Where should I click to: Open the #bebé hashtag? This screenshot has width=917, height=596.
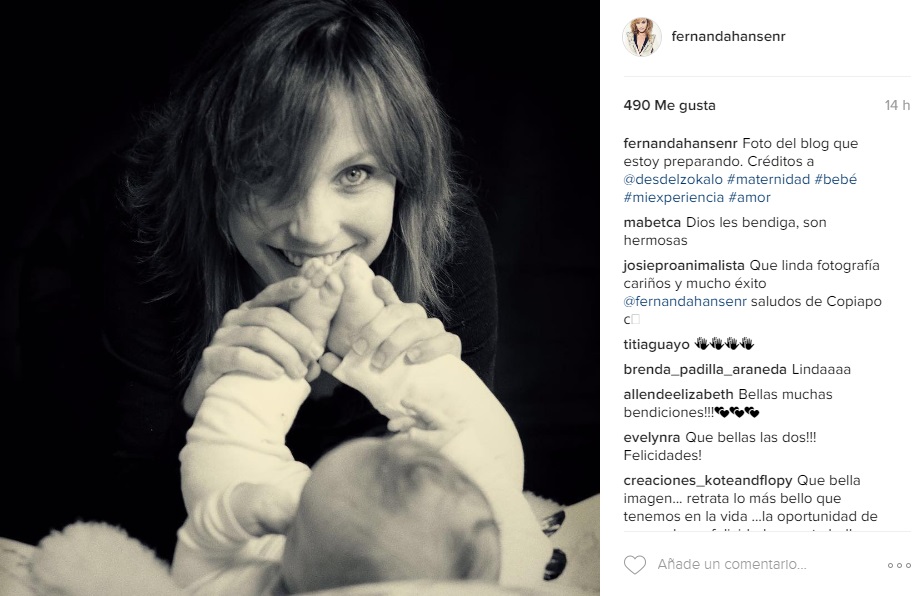835,180
